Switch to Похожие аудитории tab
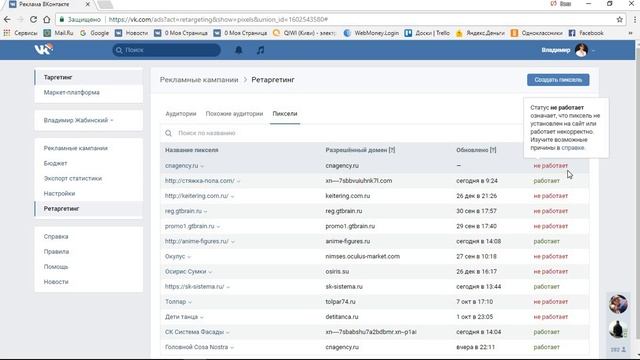Image resolution: width=640 pixels, height=360 pixels. coord(234,114)
